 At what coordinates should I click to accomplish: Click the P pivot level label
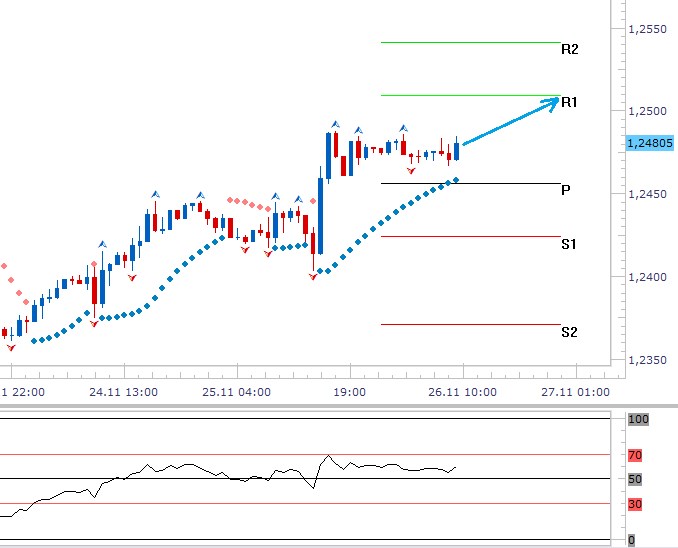pos(565,189)
